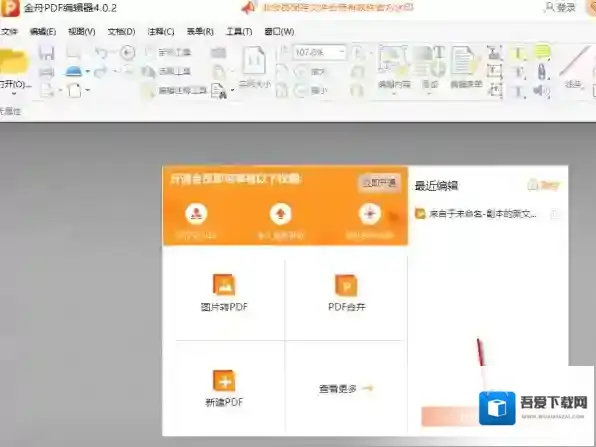The height and width of the screenshot is (447, 596).
Task: Click the 查看更多 link
Action: pyautogui.click(x=346, y=388)
